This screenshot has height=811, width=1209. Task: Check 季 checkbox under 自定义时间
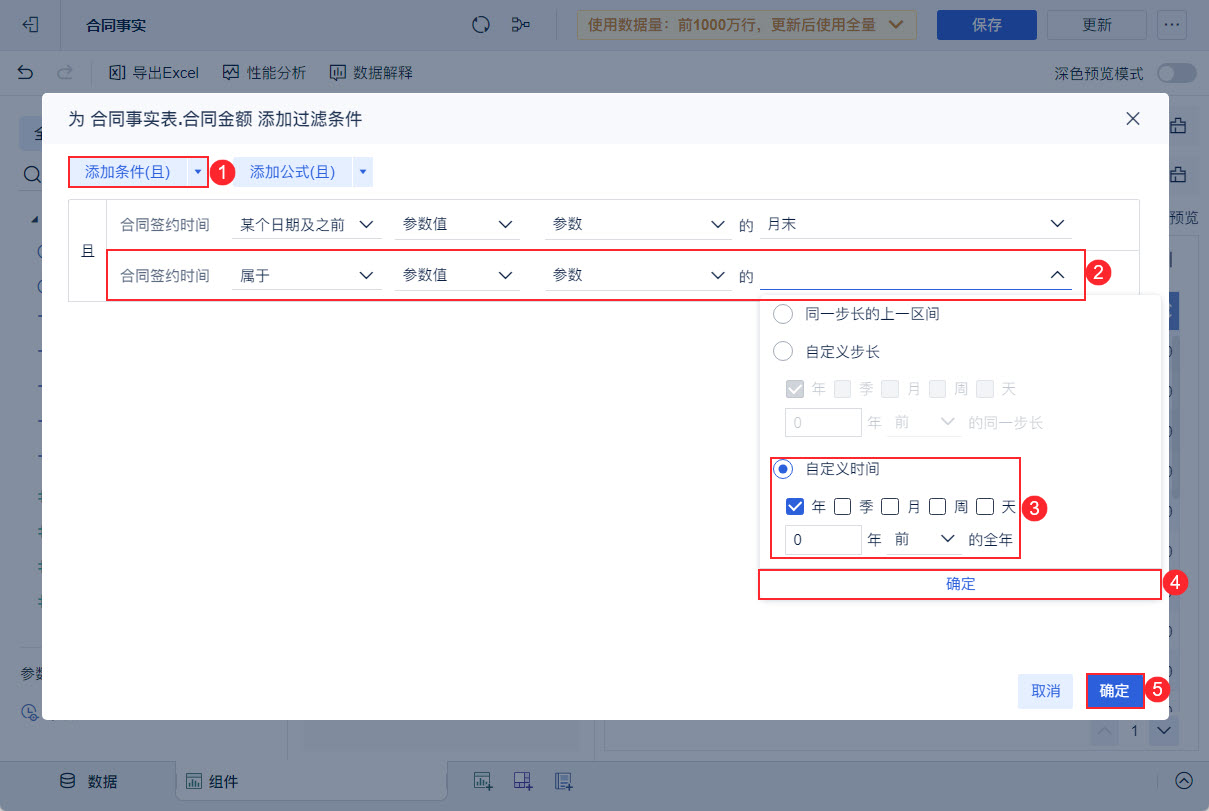842,506
